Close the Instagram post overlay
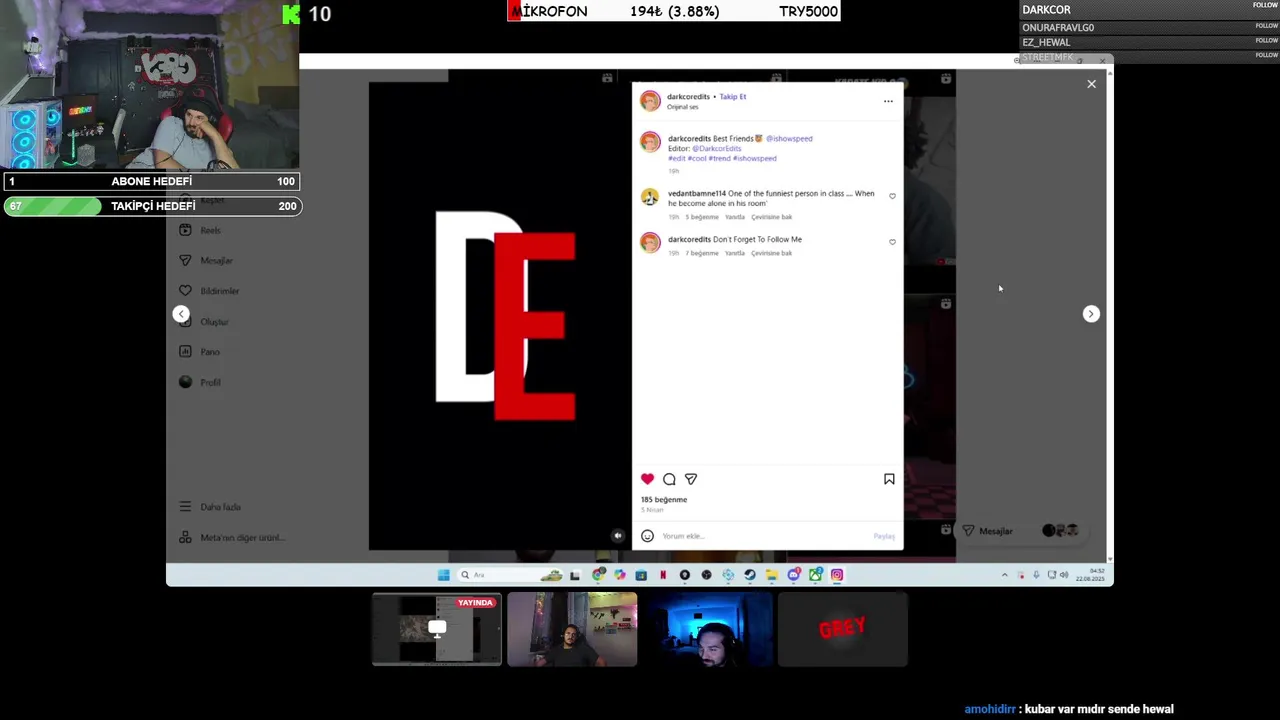 pyautogui.click(x=1091, y=84)
